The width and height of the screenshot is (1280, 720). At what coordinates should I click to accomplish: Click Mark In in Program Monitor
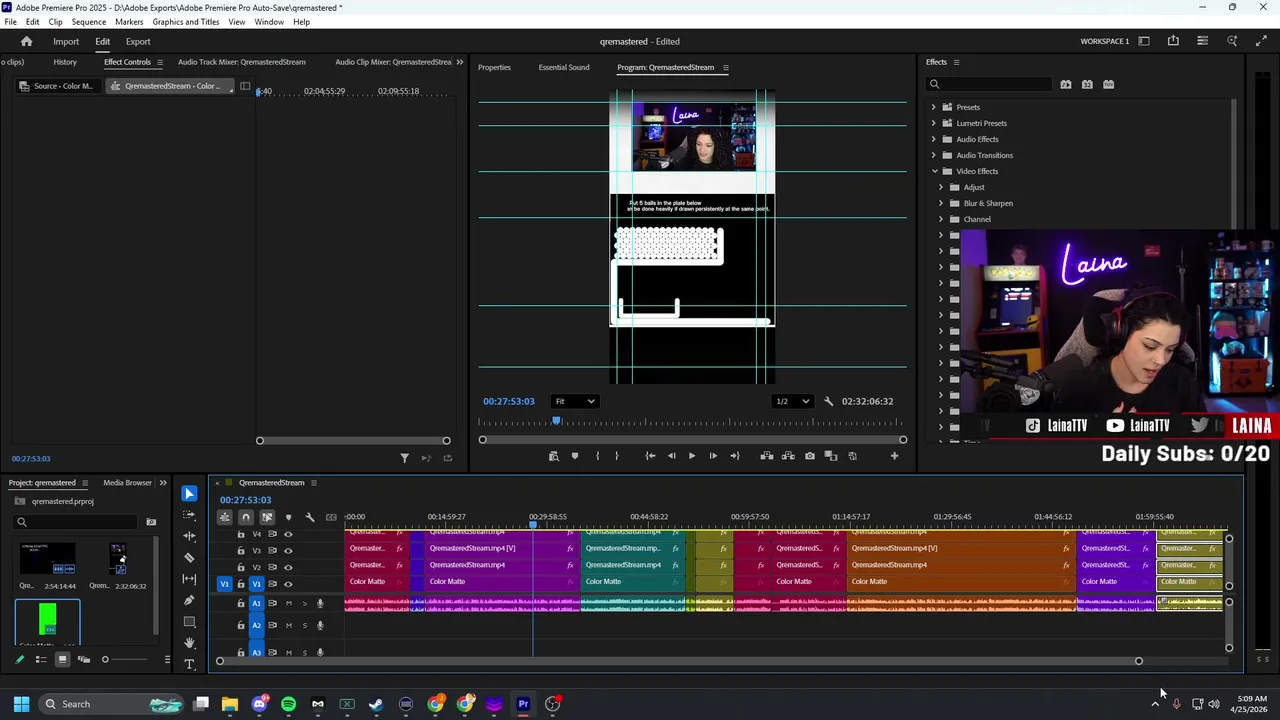click(597, 456)
